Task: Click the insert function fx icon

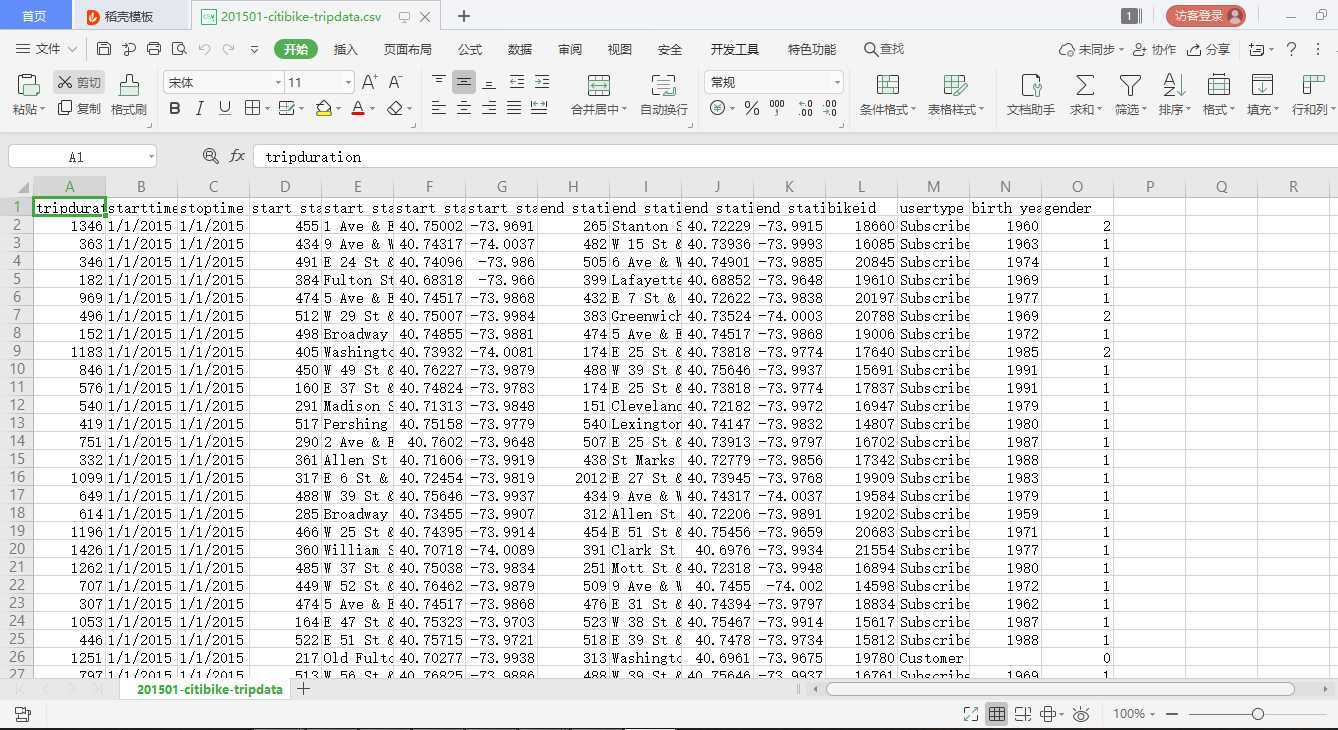Action: (x=237, y=156)
